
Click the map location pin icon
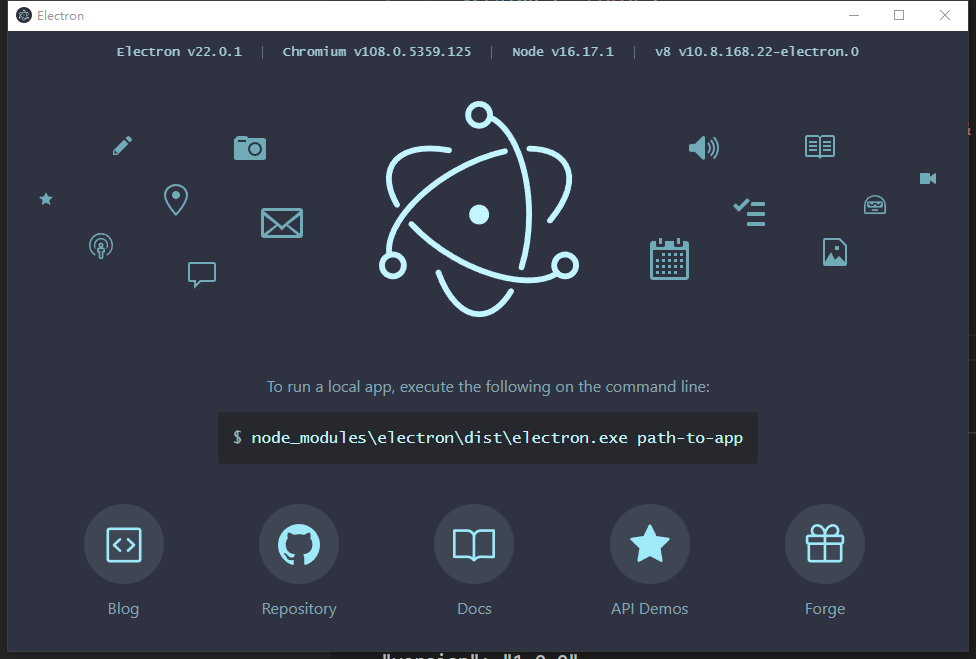[176, 200]
